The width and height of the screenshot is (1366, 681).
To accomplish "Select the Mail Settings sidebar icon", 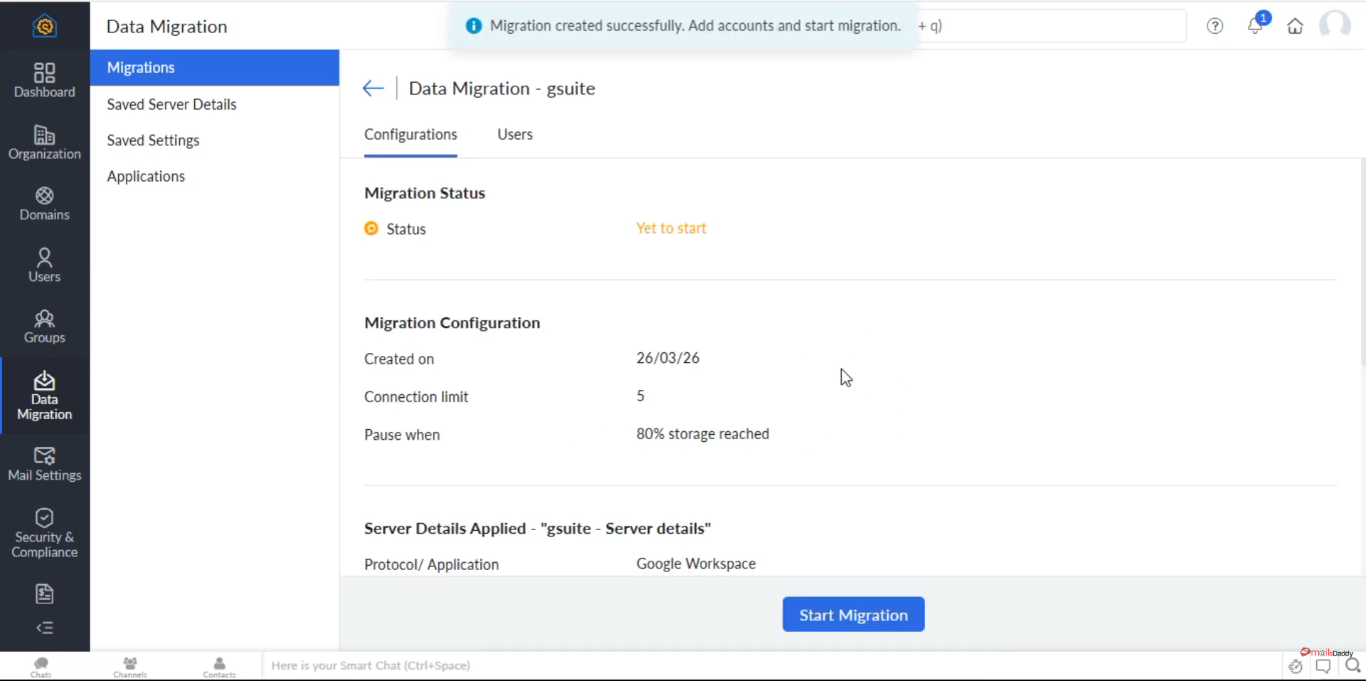I will 44,464.
